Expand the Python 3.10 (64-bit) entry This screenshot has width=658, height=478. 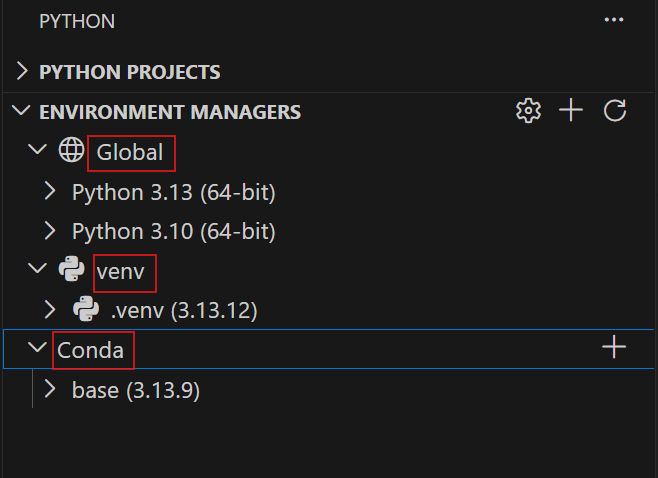(50, 231)
